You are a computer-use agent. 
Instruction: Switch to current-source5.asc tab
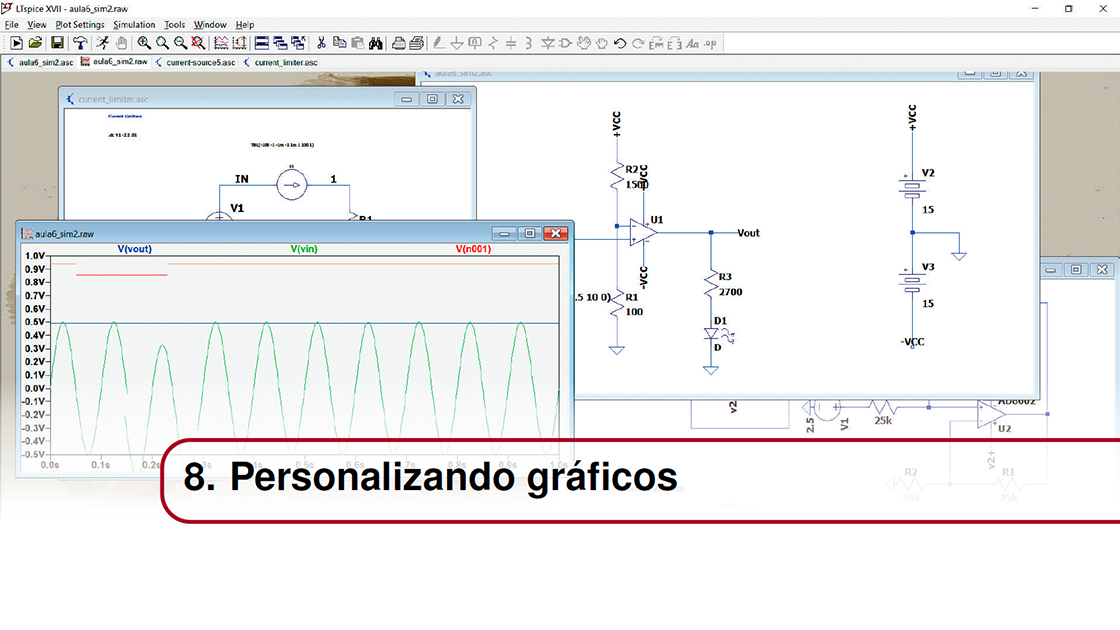(x=195, y=62)
